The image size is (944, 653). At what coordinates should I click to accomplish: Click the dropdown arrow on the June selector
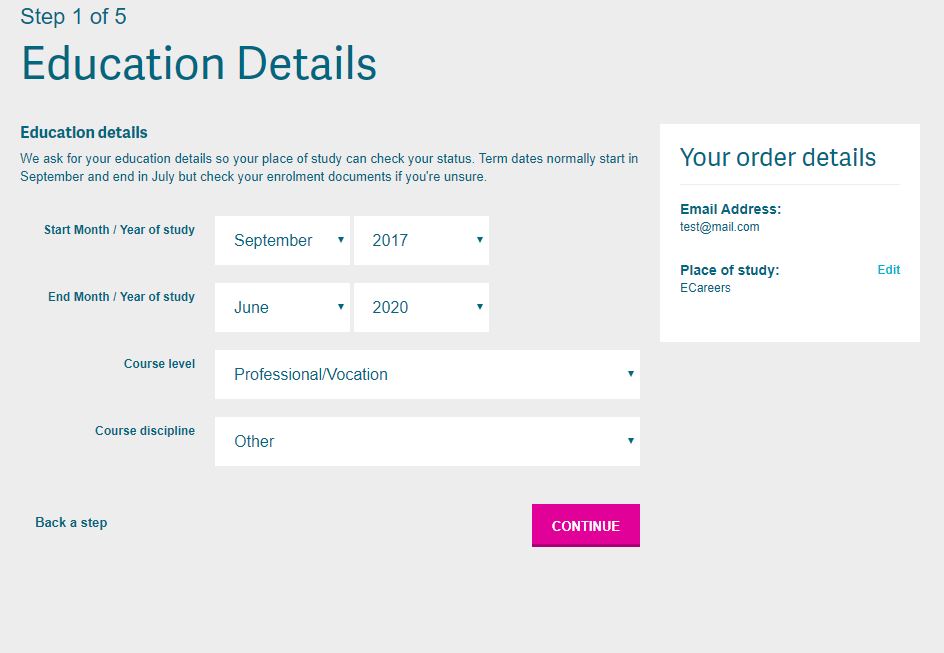[341, 307]
